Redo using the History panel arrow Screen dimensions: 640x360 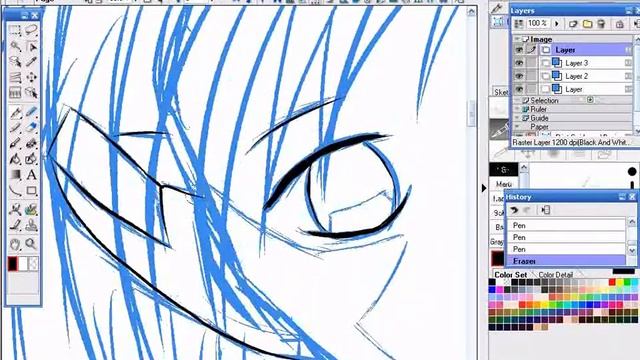(527, 210)
